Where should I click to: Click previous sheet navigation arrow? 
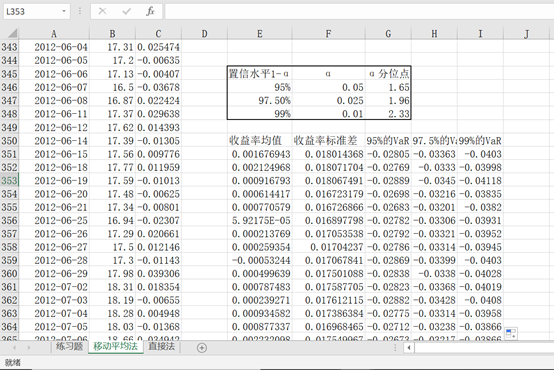coord(14,348)
